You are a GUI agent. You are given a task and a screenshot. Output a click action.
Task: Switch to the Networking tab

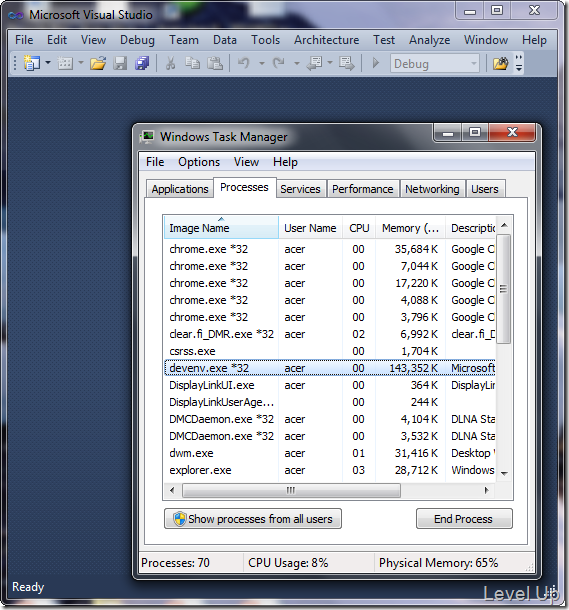(432, 189)
